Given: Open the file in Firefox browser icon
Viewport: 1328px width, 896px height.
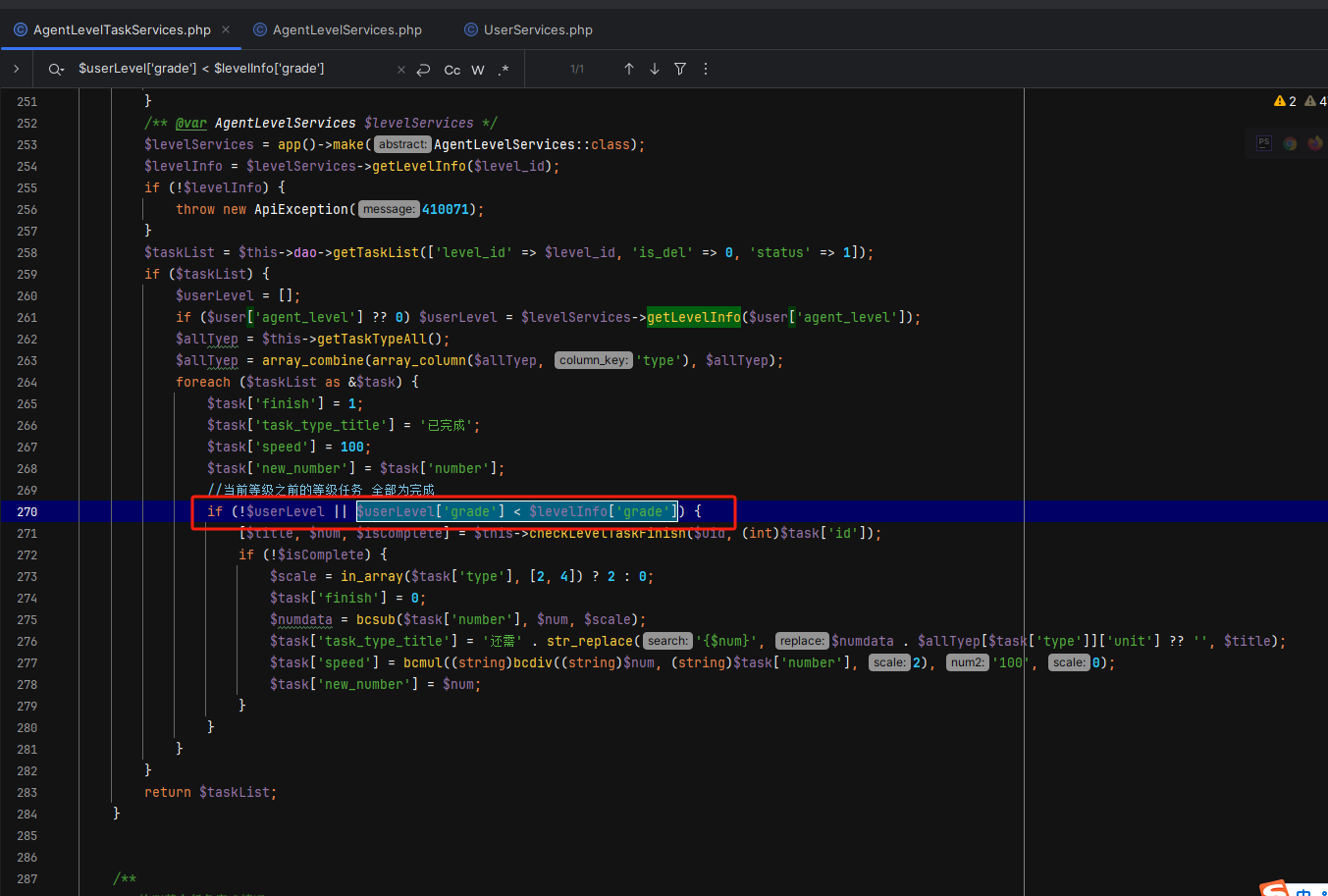Looking at the screenshot, I should 1315,143.
